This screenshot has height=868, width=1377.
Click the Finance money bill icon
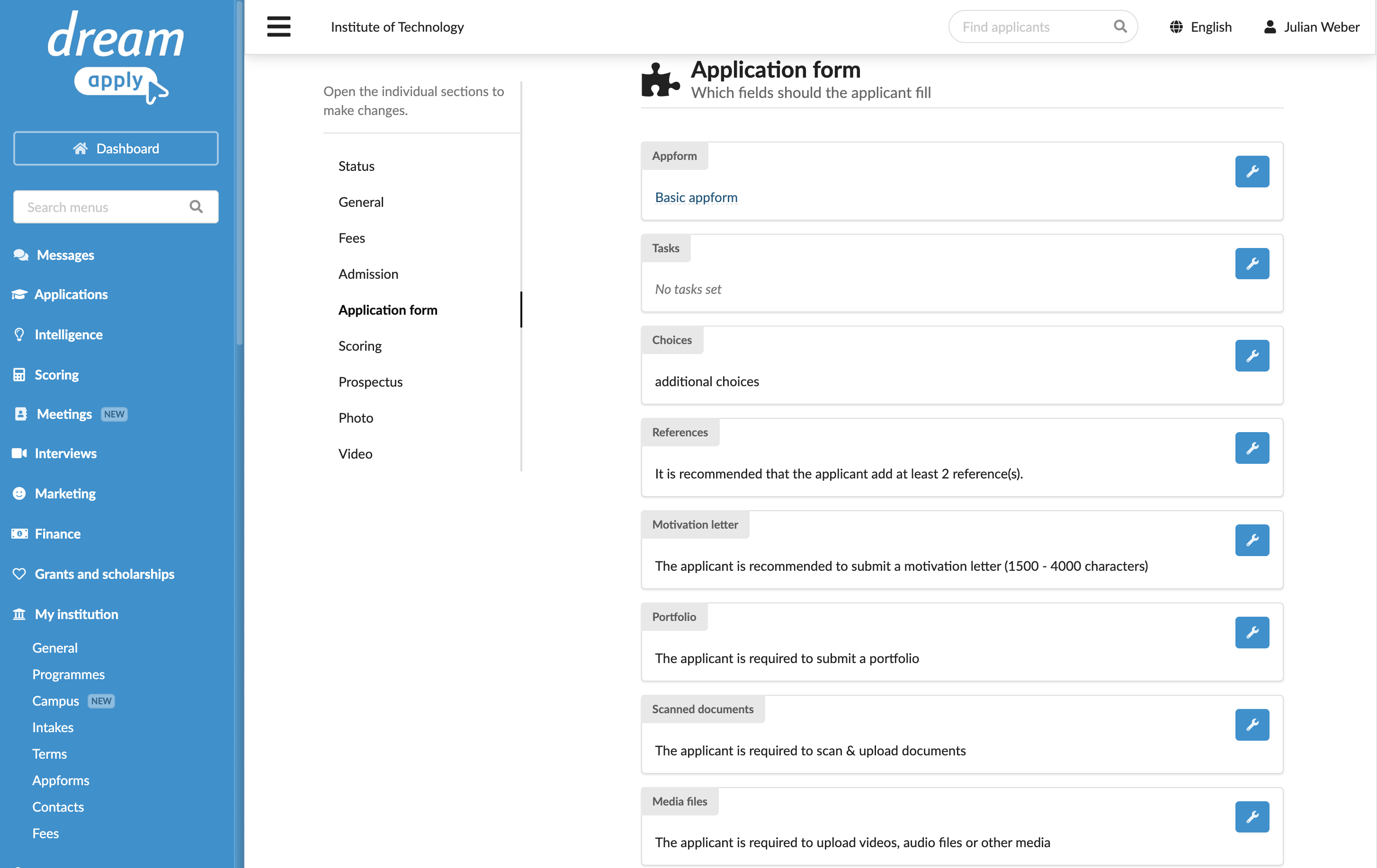point(19,534)
